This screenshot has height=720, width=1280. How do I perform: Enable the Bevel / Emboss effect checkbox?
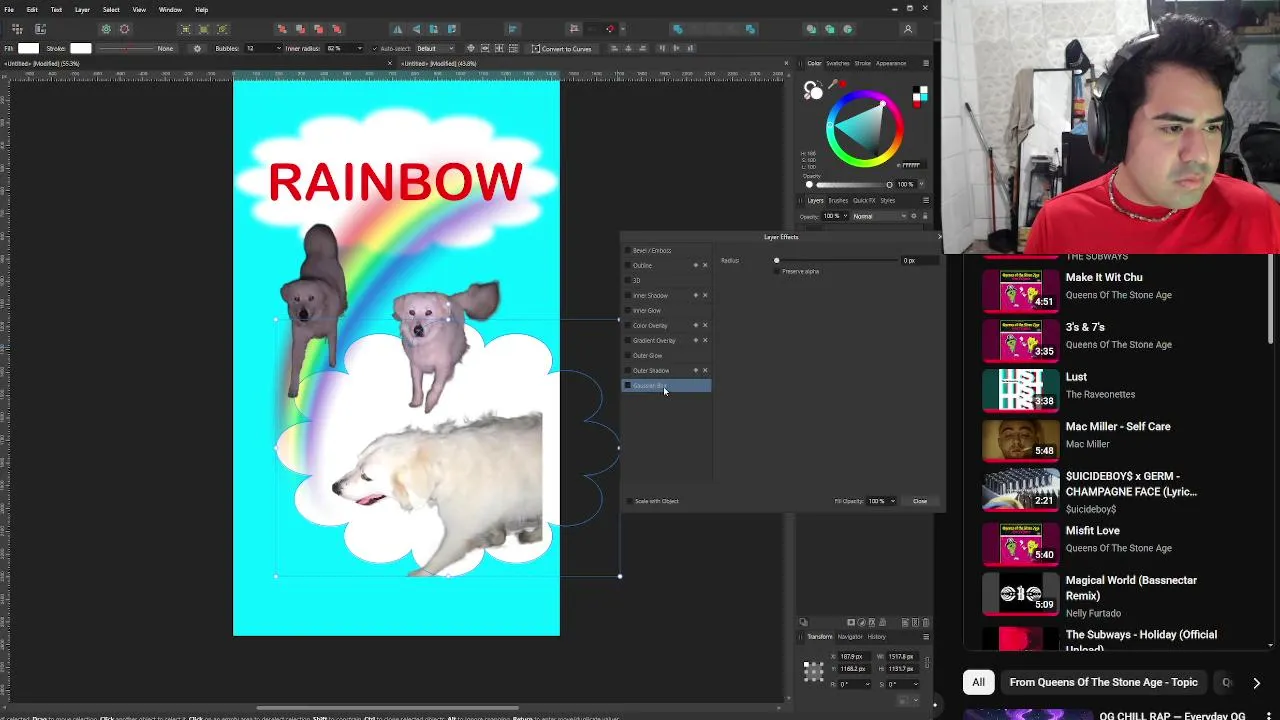pyautogui.click(x=628, y=250)
